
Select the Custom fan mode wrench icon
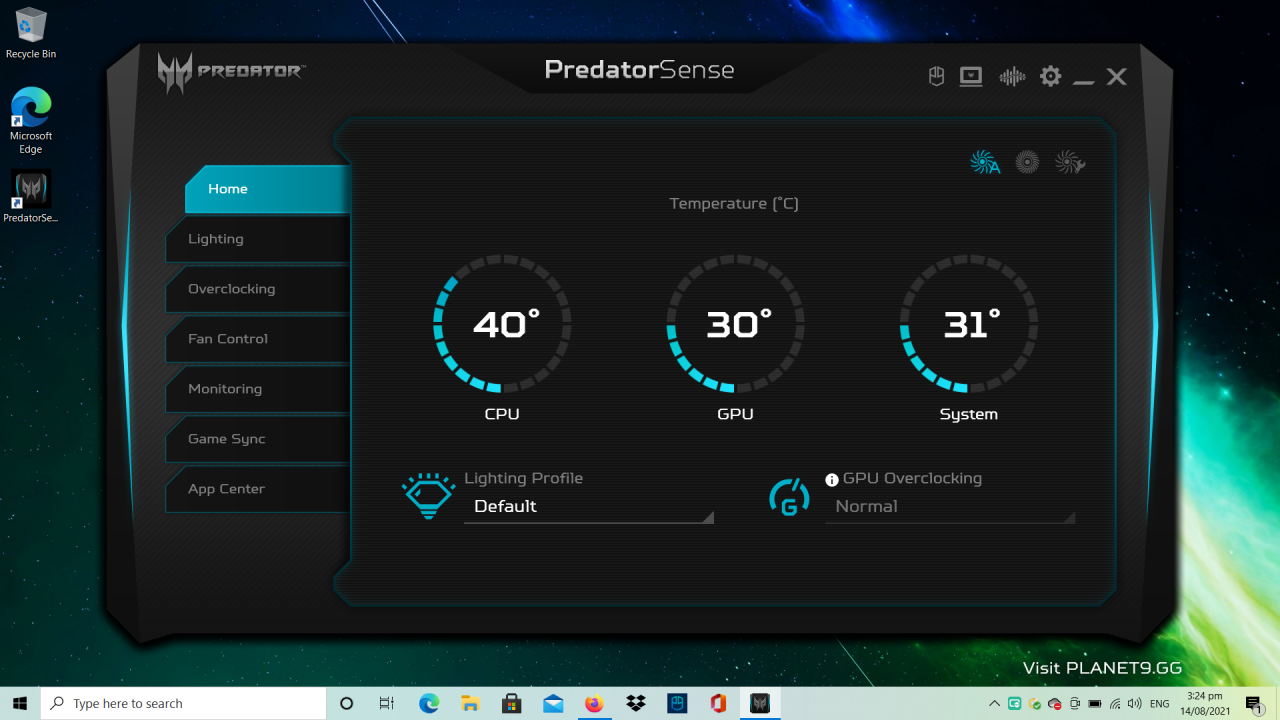[1070, 162]
